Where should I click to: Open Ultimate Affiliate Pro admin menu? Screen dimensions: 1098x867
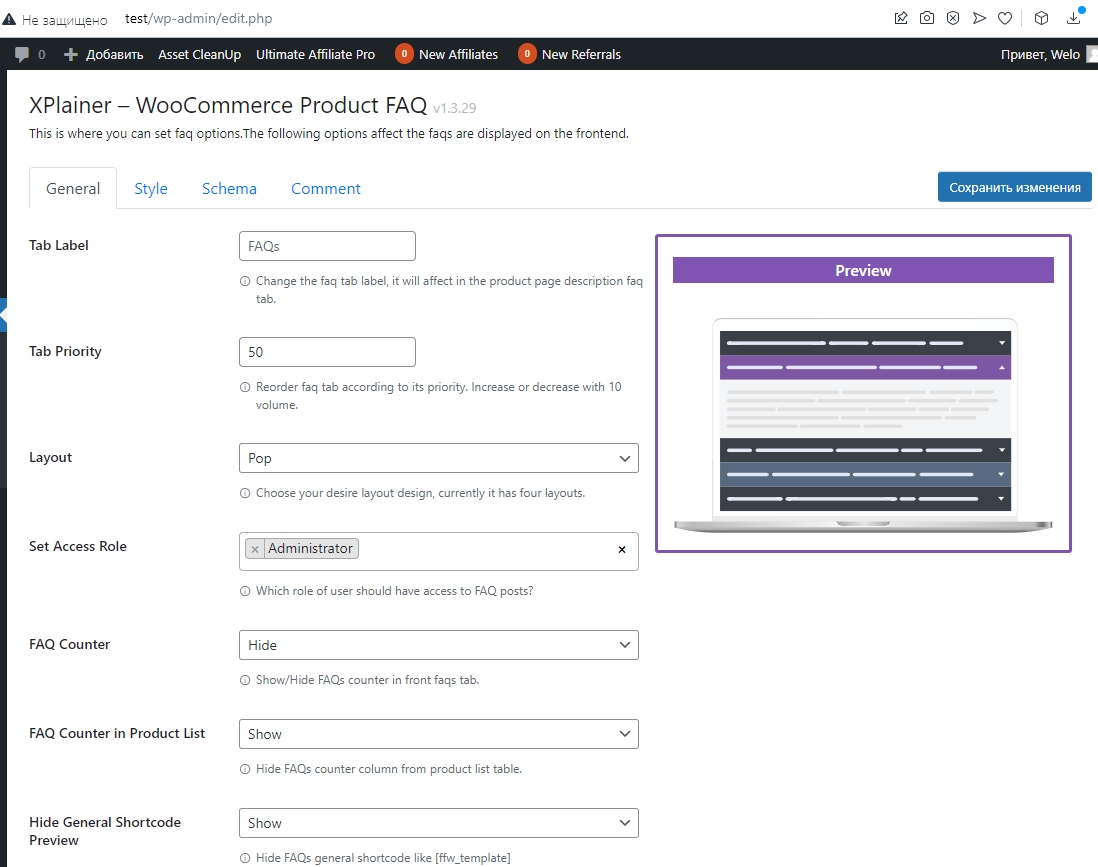(x=315, y=55)
